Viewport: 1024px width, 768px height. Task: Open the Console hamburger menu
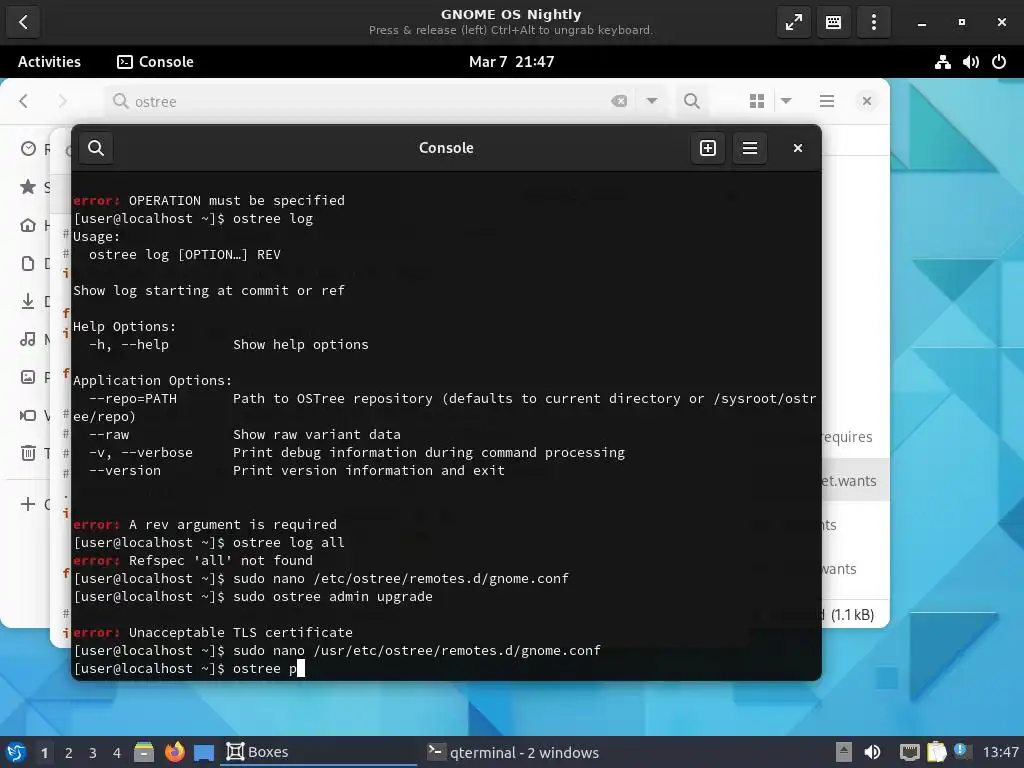pos(750,148)
